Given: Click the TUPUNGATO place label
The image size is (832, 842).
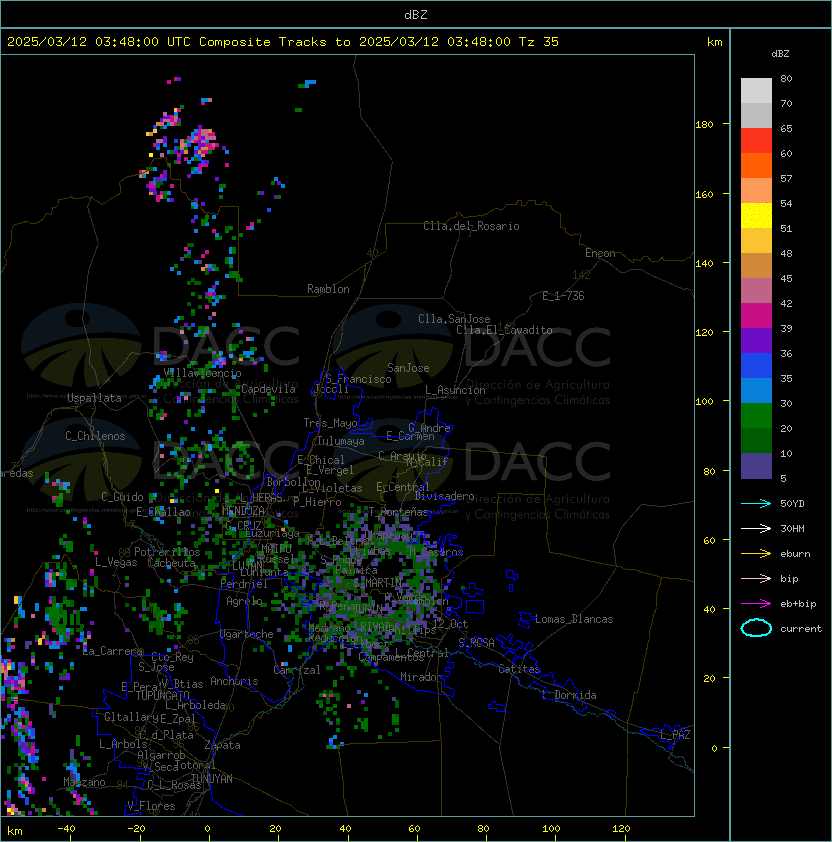Looking at the screenshot, I should (162, 695).
